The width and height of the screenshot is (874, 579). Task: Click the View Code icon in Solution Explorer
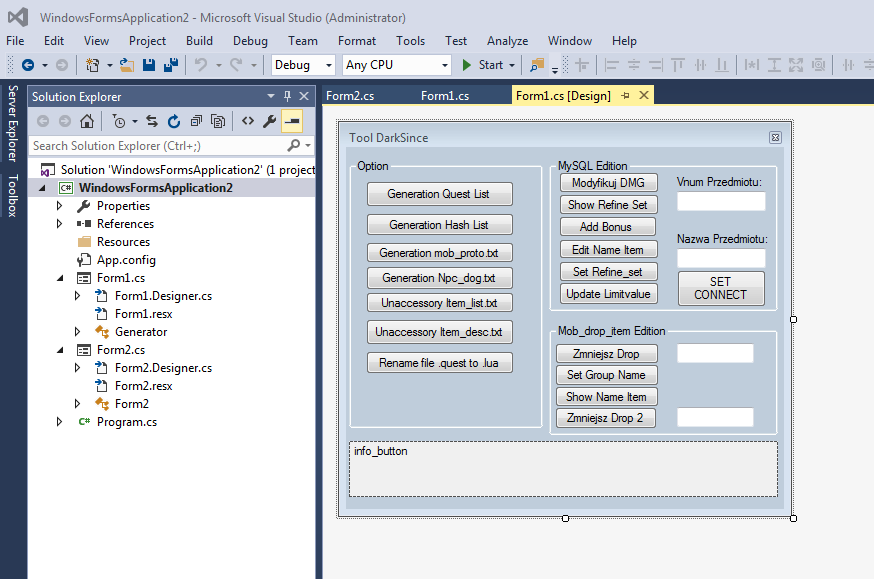(248, 121)
